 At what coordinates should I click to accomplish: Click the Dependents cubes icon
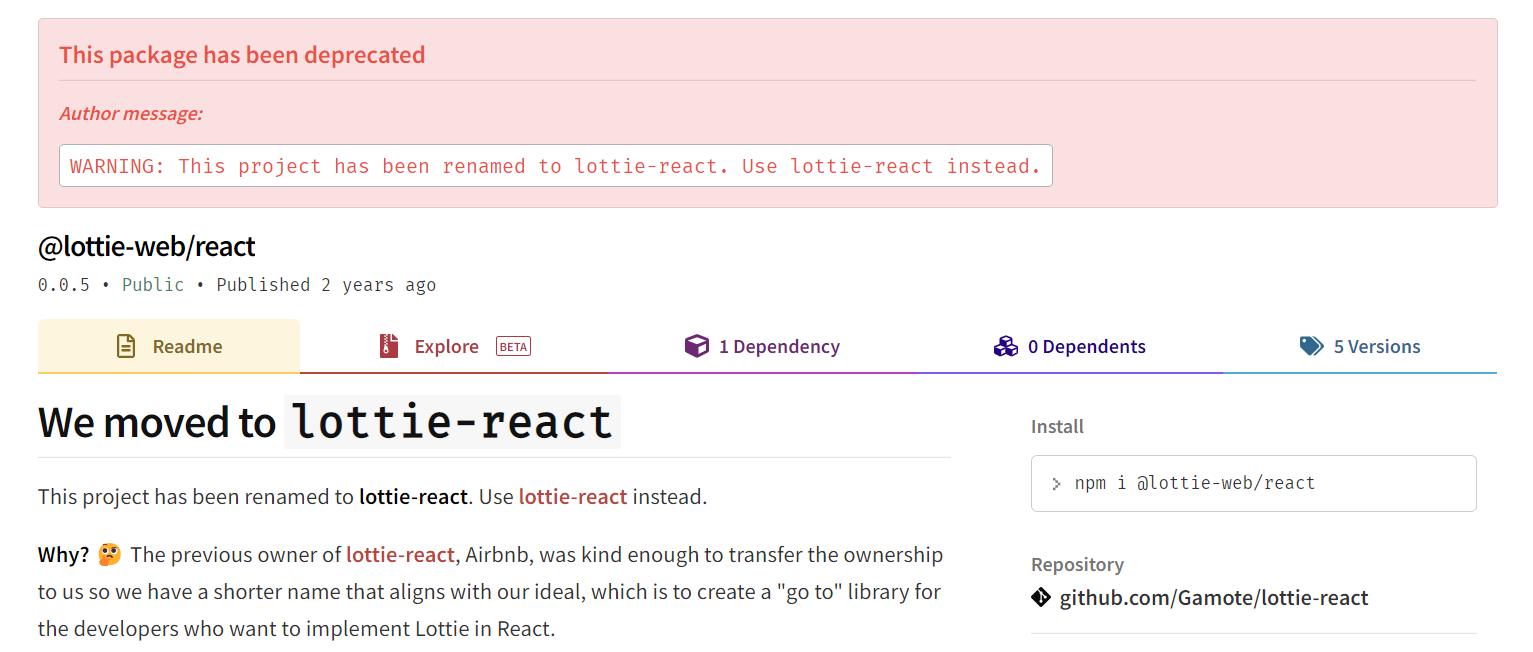1005,346
